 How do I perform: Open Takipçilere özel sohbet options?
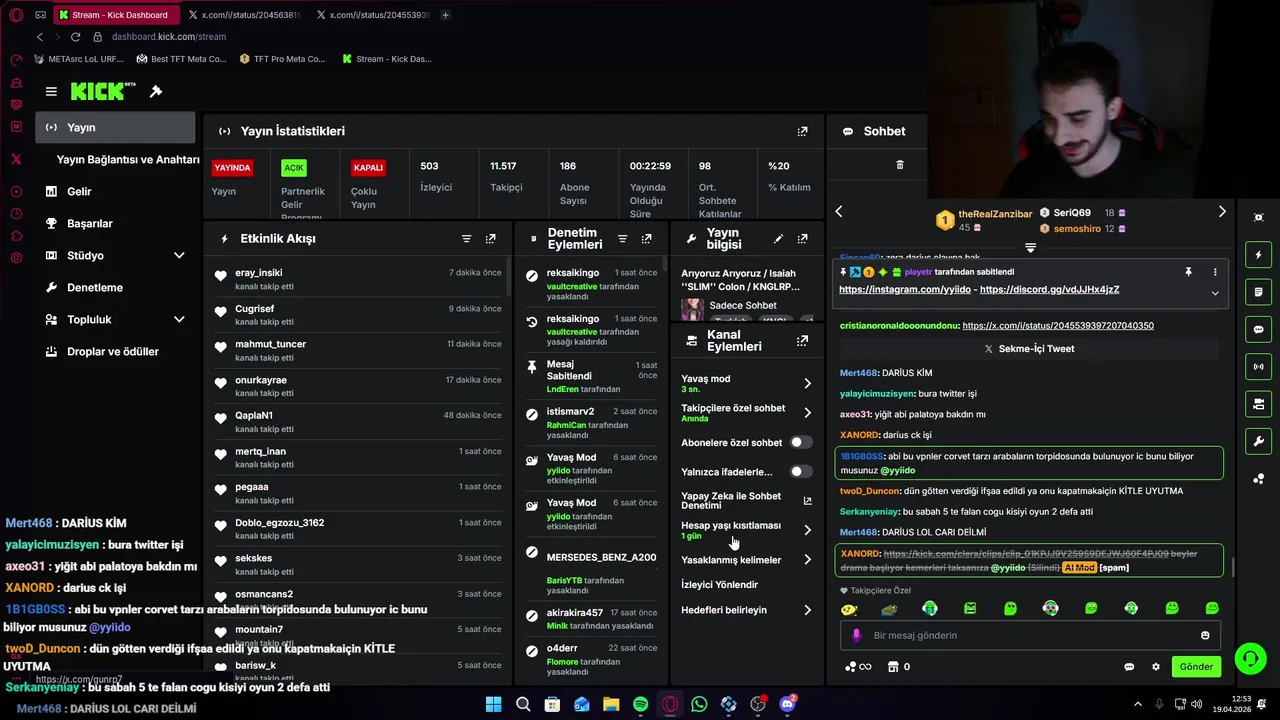[x=807, y=412]
